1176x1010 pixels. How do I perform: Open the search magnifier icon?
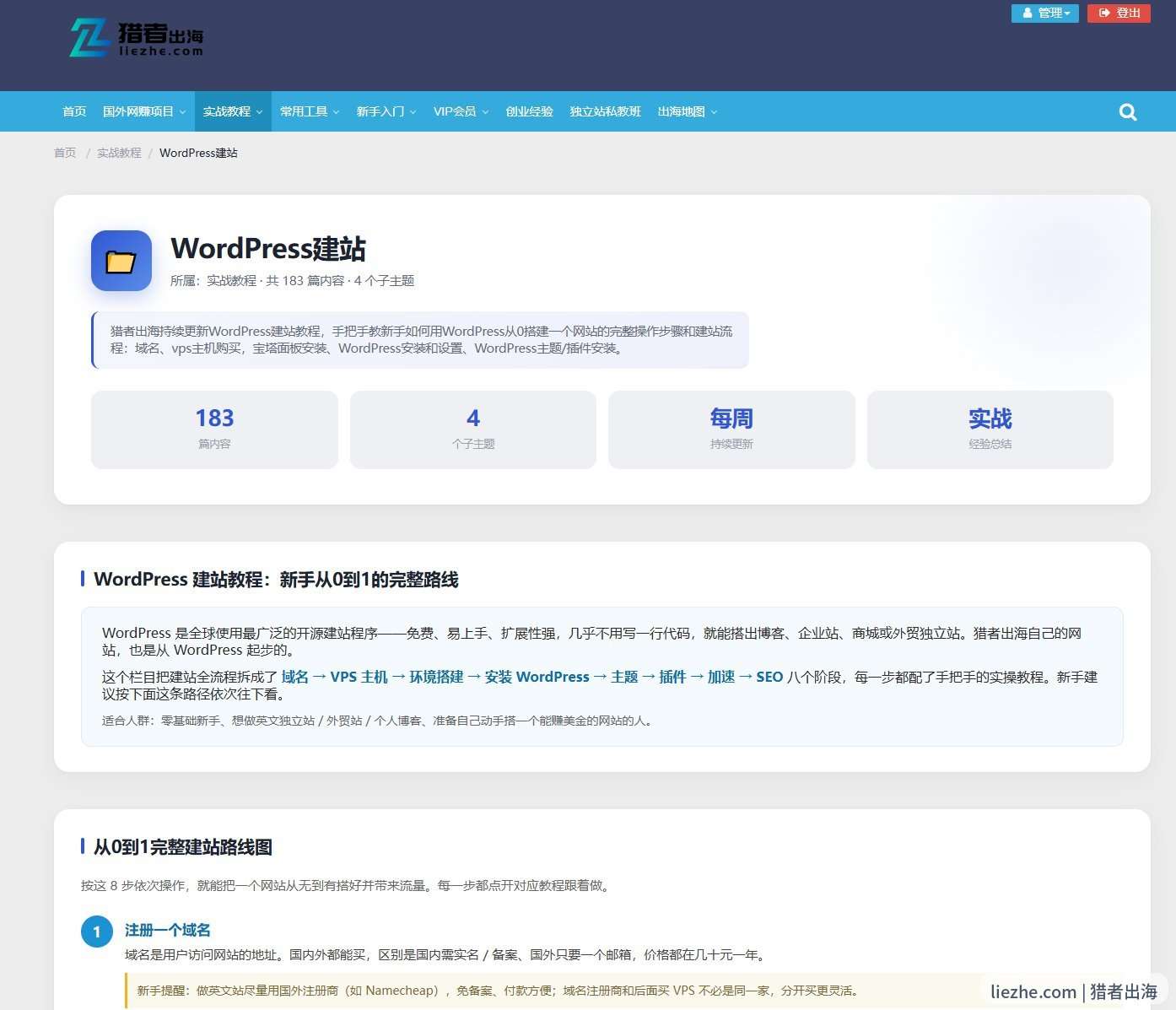click(1128, 112)
